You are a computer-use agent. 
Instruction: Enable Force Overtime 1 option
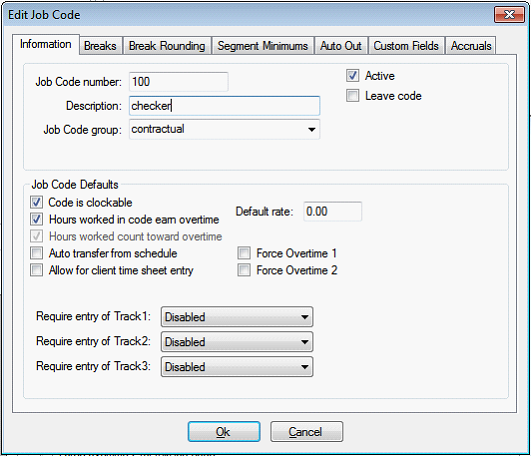(244, 253)
